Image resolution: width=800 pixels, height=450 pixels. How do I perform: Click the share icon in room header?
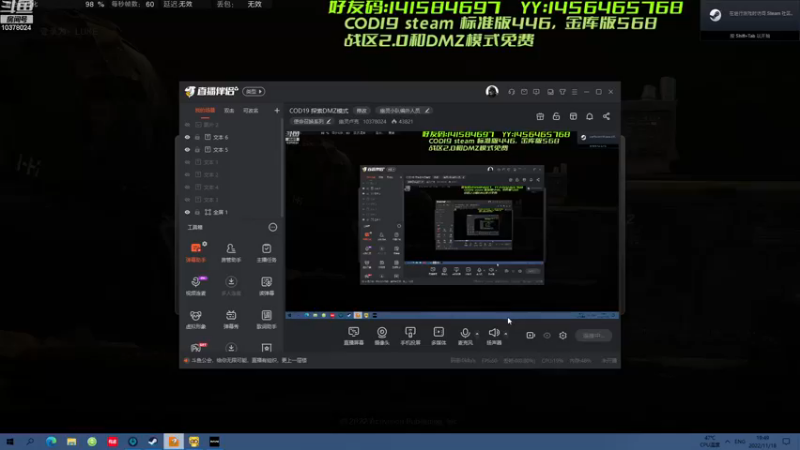(x=606, y=116)
